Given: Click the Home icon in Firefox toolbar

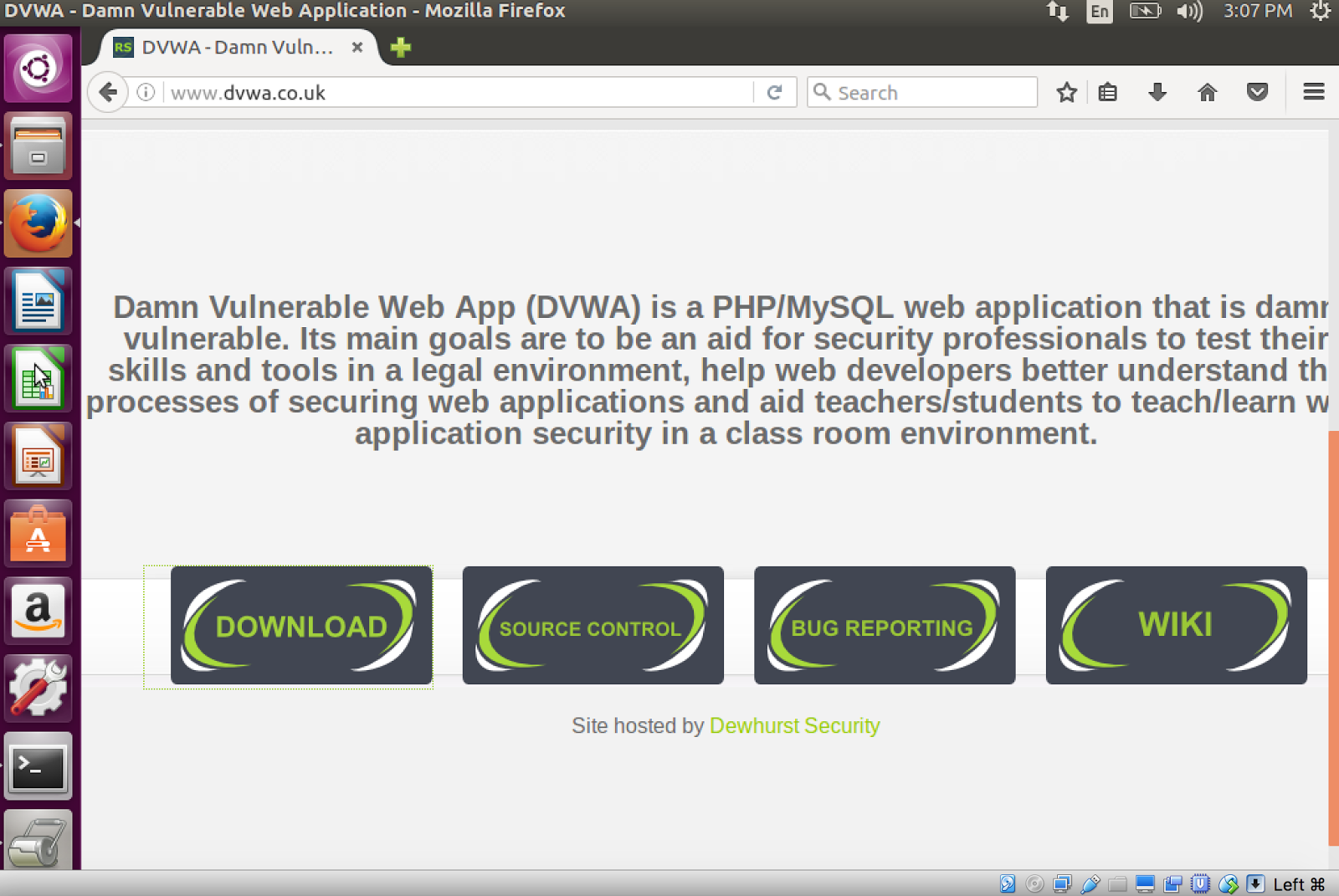Looking at the screenshot, I should point(1208,92).
